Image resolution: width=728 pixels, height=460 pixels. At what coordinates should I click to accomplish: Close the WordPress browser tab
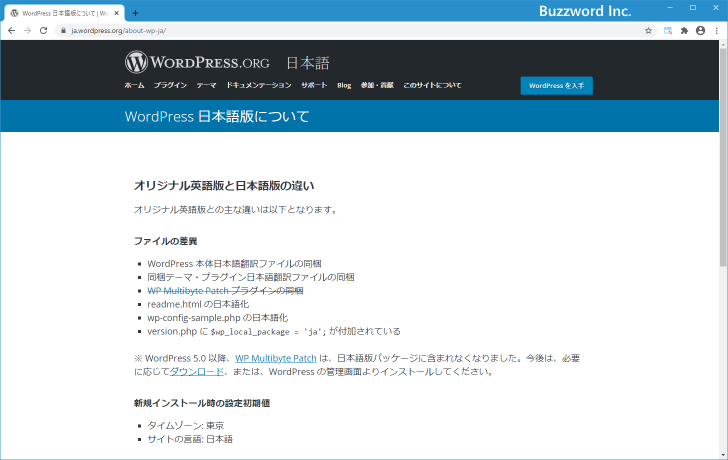point(117,13)
